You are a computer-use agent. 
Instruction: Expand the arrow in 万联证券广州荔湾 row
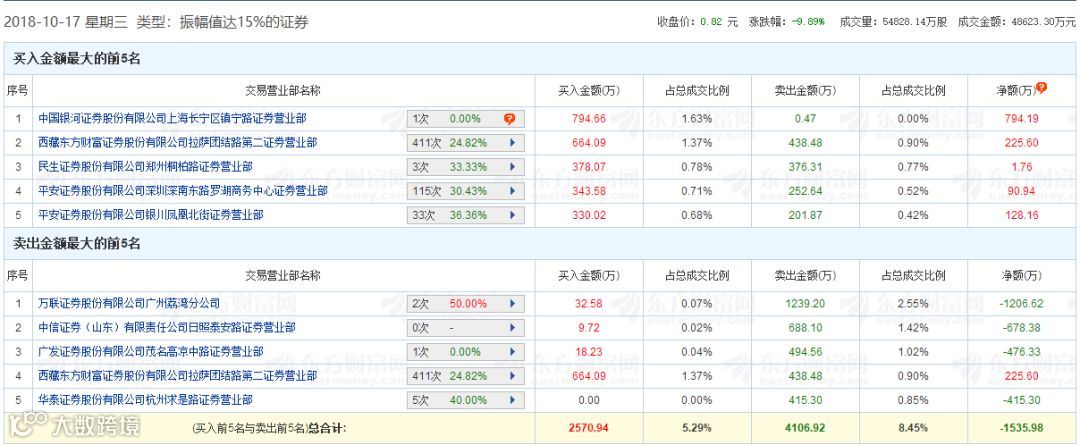pyautogui.click(x=512, y=303)
